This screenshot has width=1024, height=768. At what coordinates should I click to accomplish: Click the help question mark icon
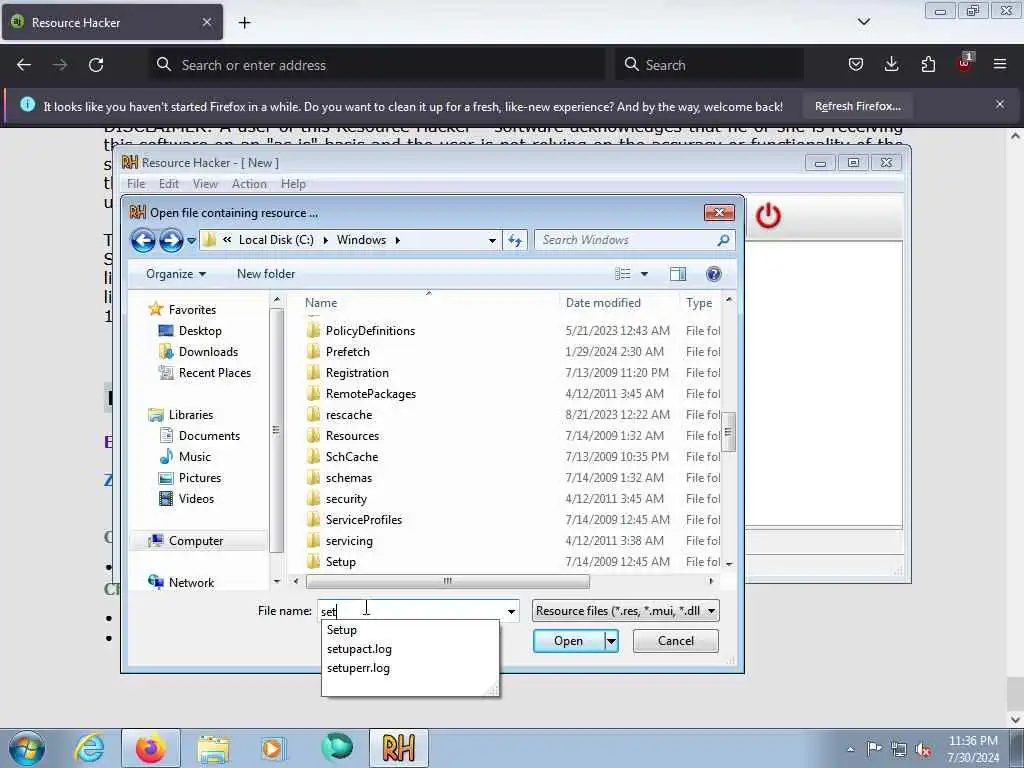(x=713, y=274)
